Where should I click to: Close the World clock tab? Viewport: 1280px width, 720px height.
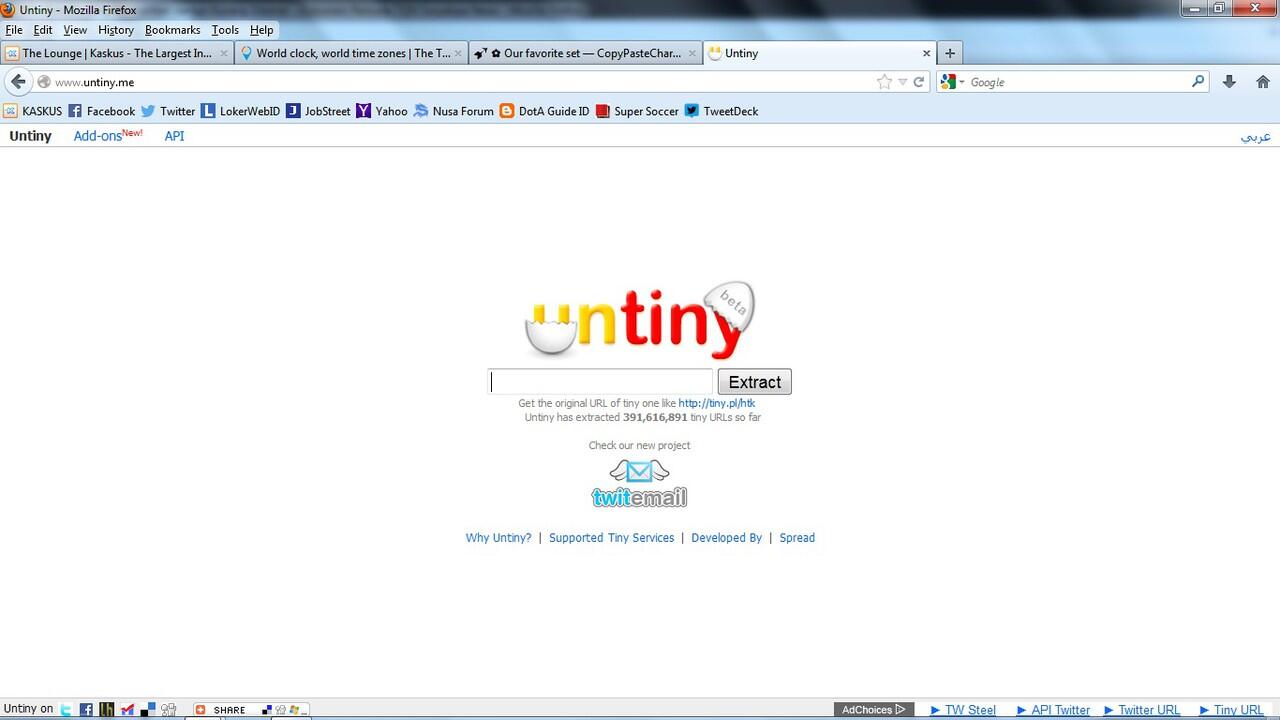458,53
